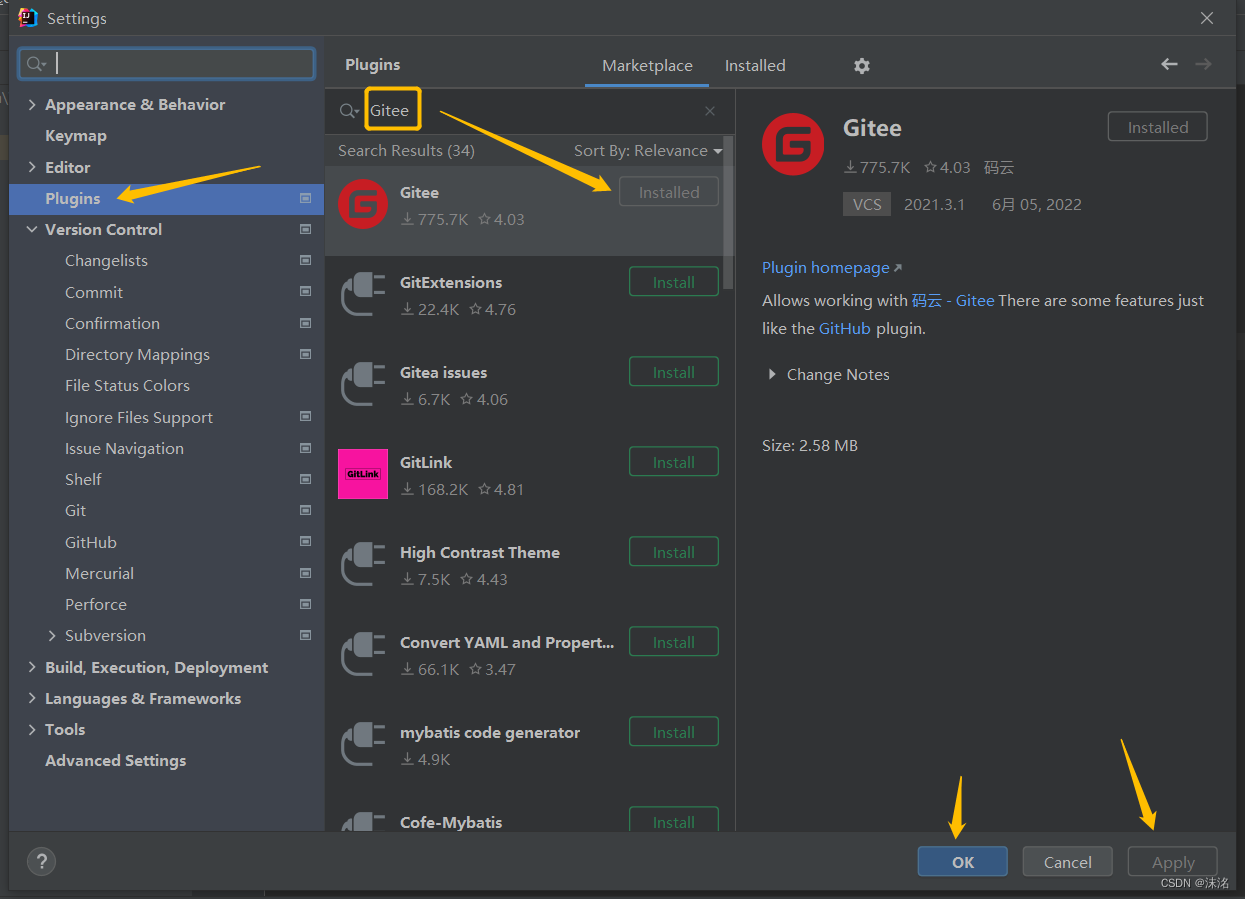Click project-level icon next to Shelf
The height and width of the screenshot is (899, 1245).
305,479
